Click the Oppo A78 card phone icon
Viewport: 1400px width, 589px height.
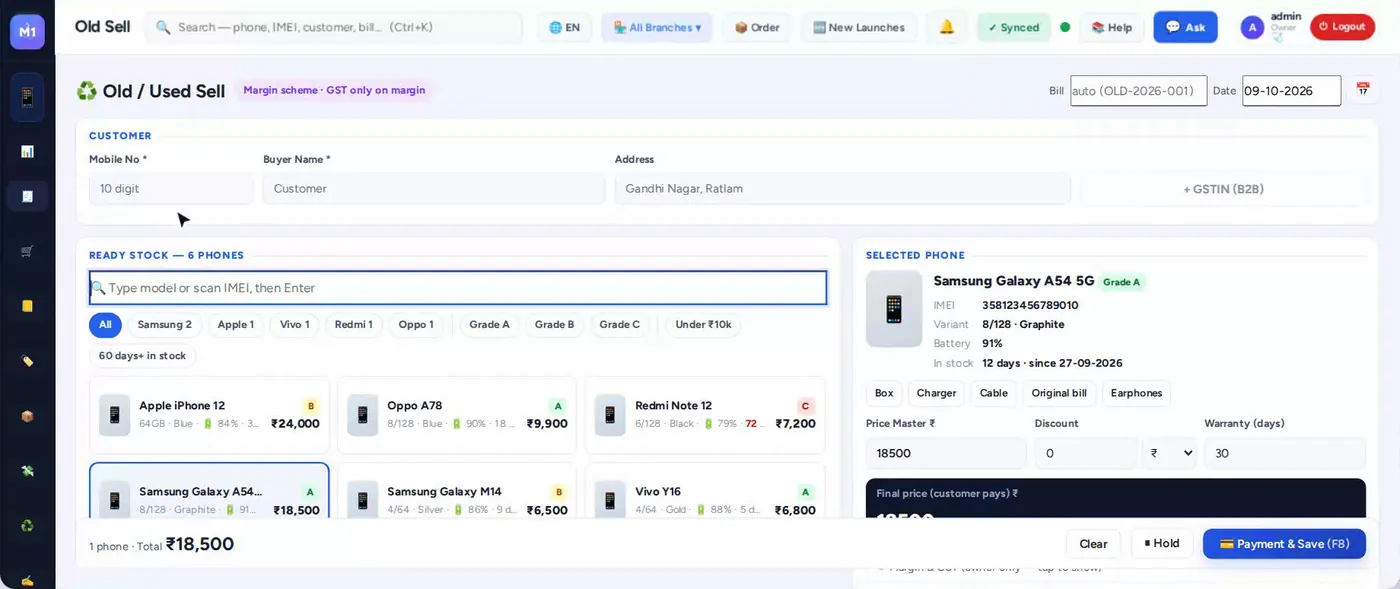(x=362, y=415)
